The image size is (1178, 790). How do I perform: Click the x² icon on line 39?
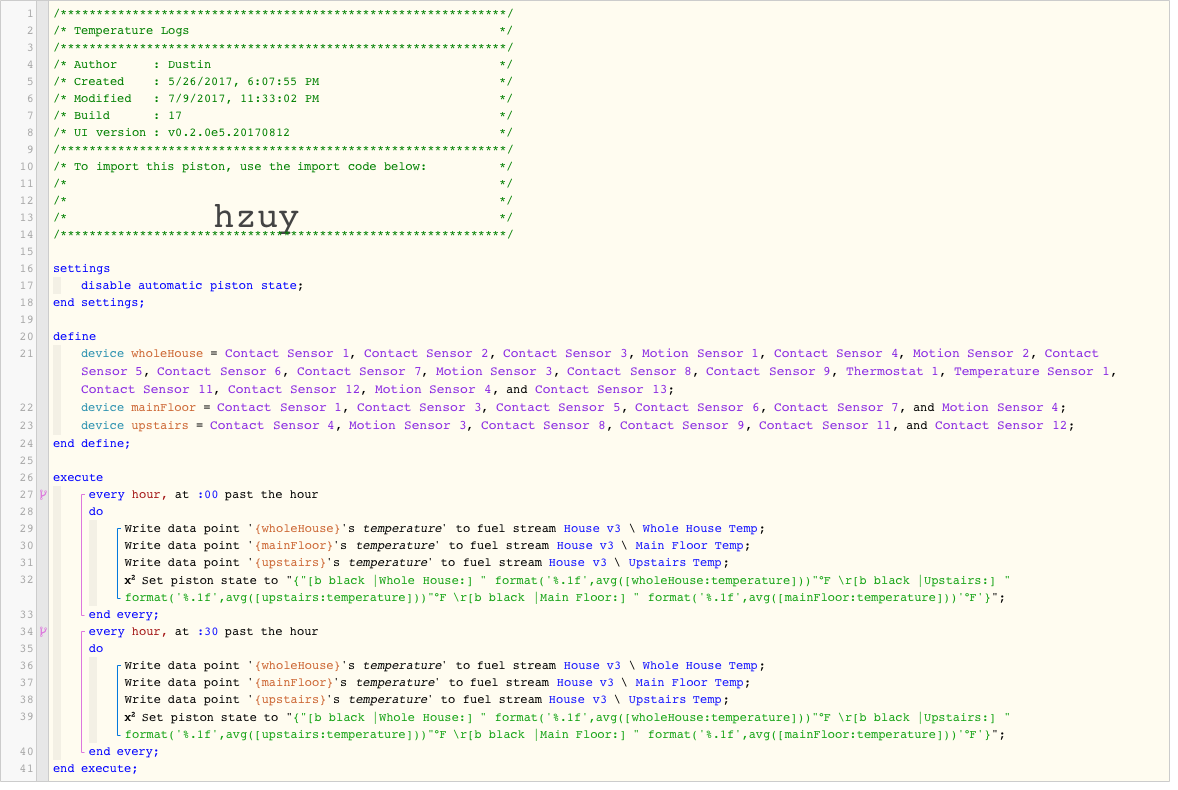click(130, 717)
